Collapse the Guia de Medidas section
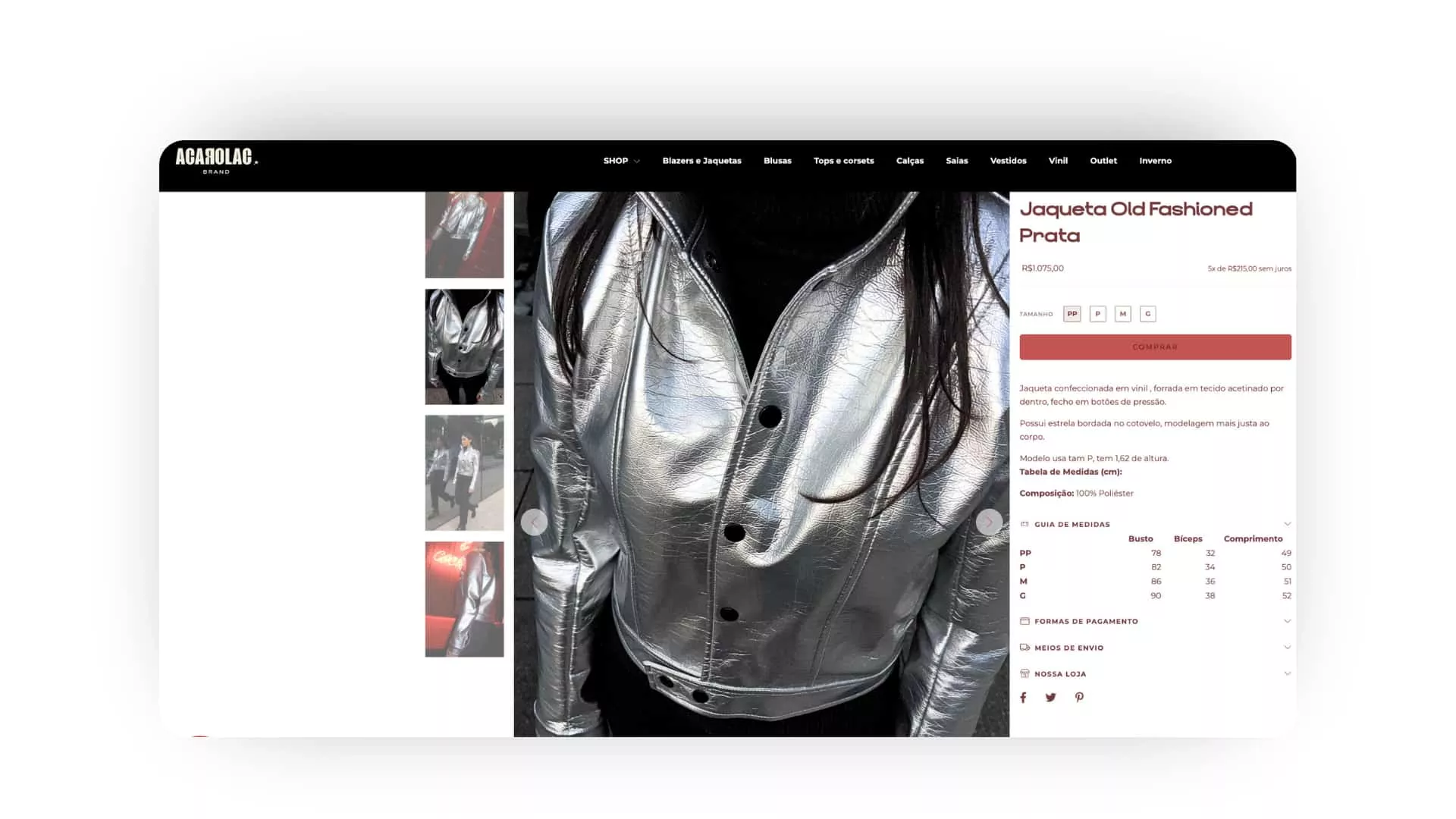 pos(1287,523)
